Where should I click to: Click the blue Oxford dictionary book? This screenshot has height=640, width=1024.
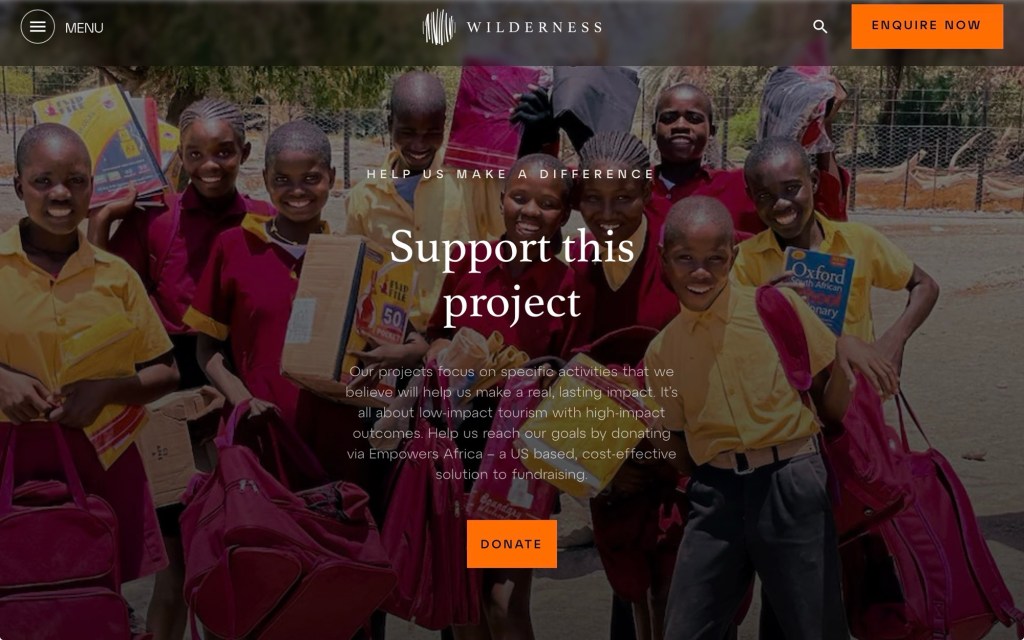(819, 291)
